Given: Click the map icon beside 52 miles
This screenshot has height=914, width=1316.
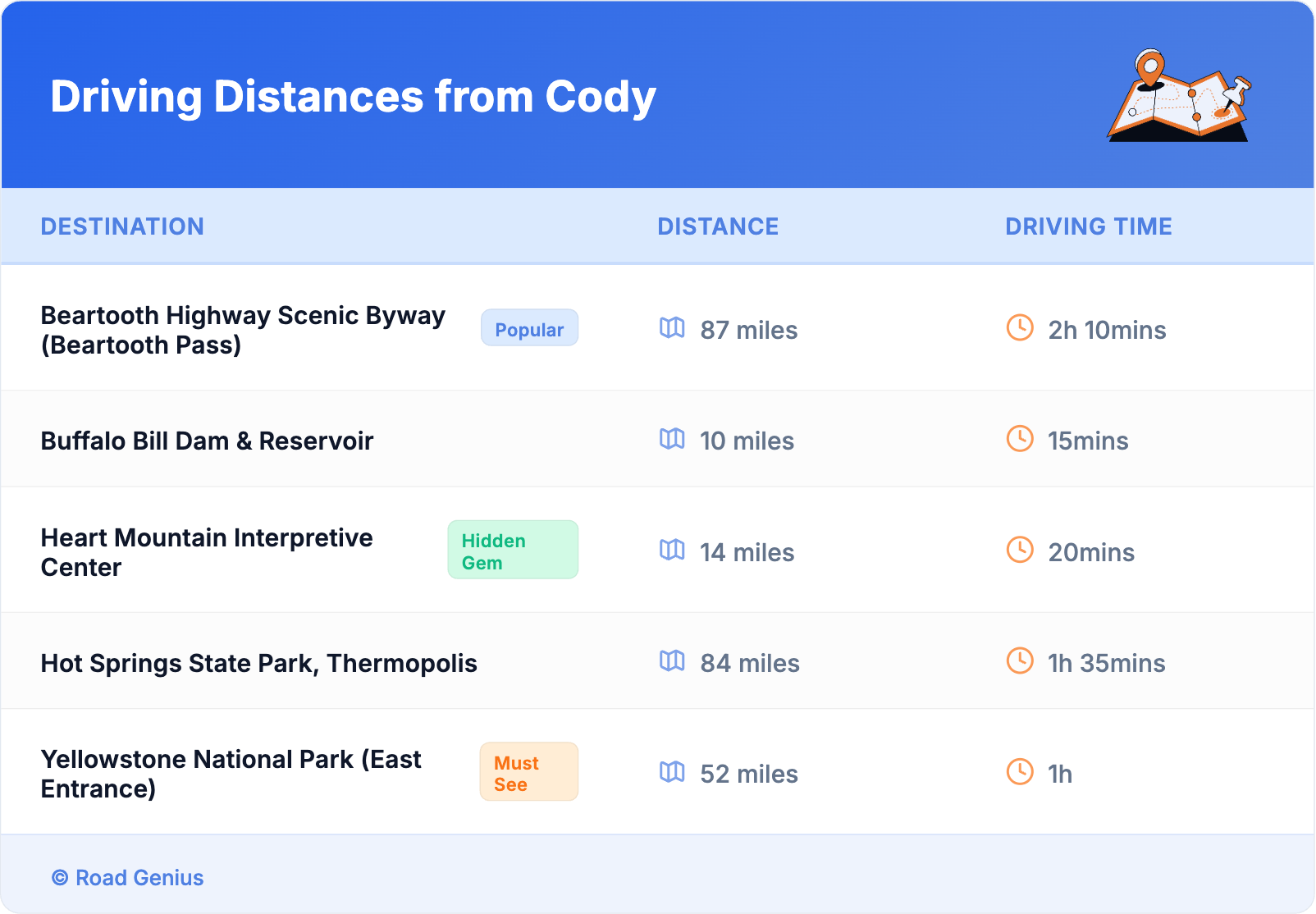Looking at the screenshot, I should (672, 772).
